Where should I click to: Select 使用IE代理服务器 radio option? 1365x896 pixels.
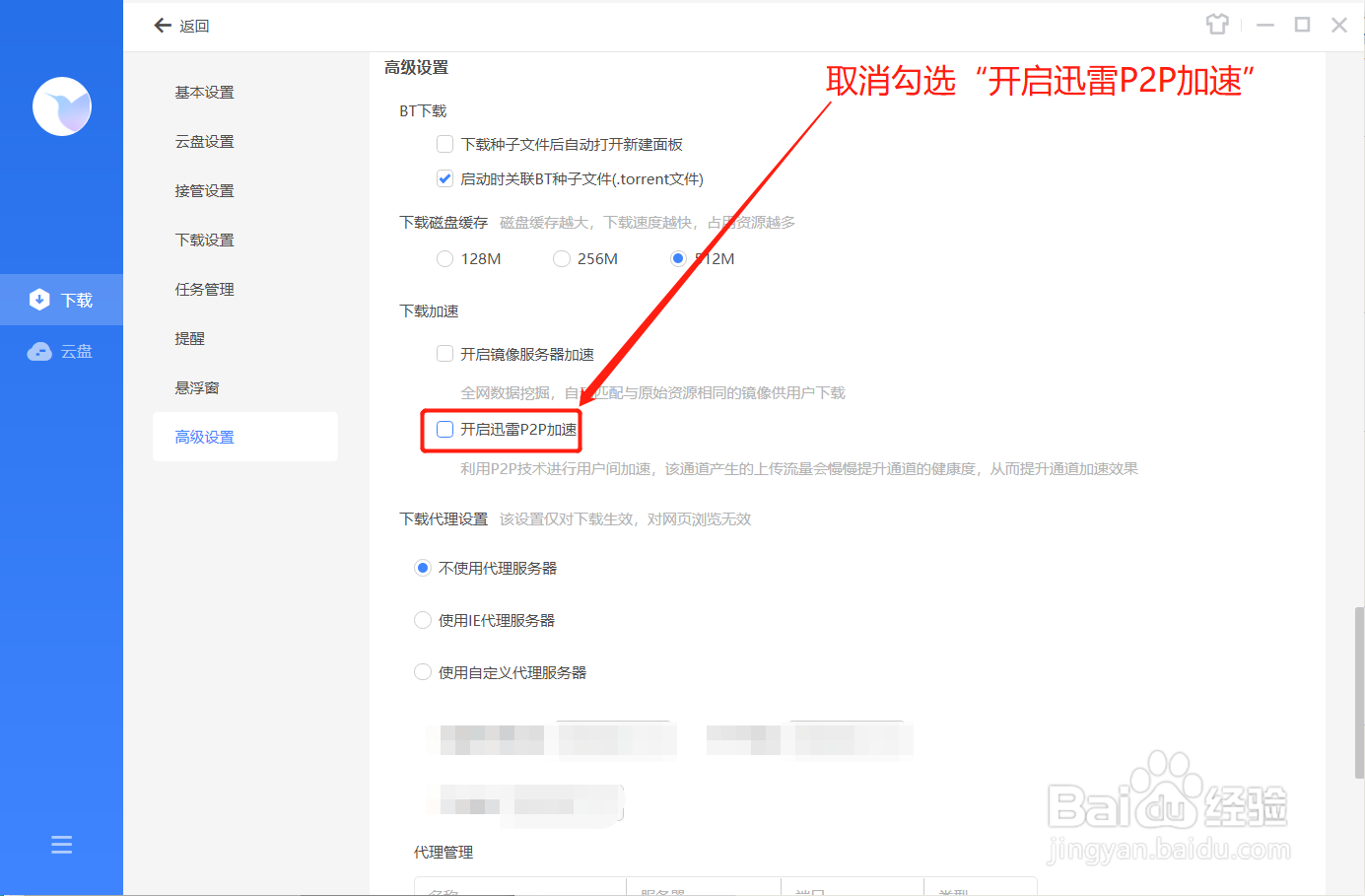(422, 620)
